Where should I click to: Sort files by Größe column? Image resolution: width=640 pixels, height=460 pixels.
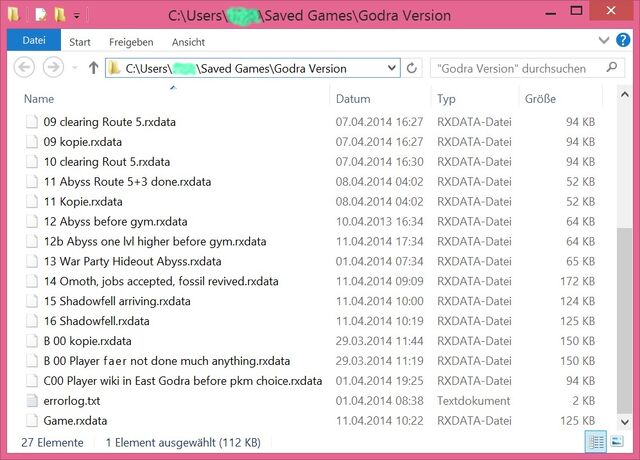(540, 99)
